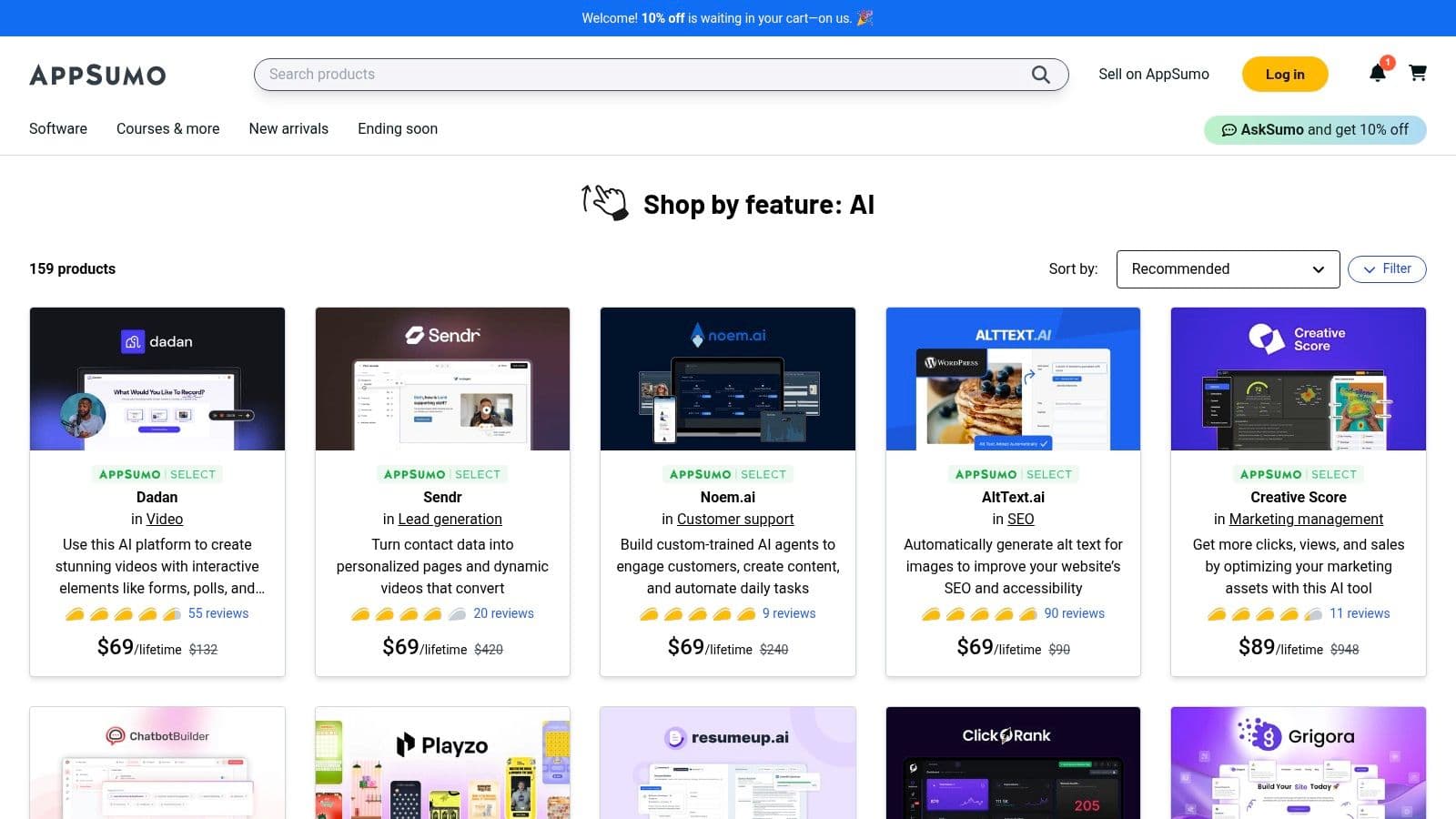The height and width of the screenshot is (819, 1456).
Task: Click the notification bell with badge
Action: [1378, 74]
